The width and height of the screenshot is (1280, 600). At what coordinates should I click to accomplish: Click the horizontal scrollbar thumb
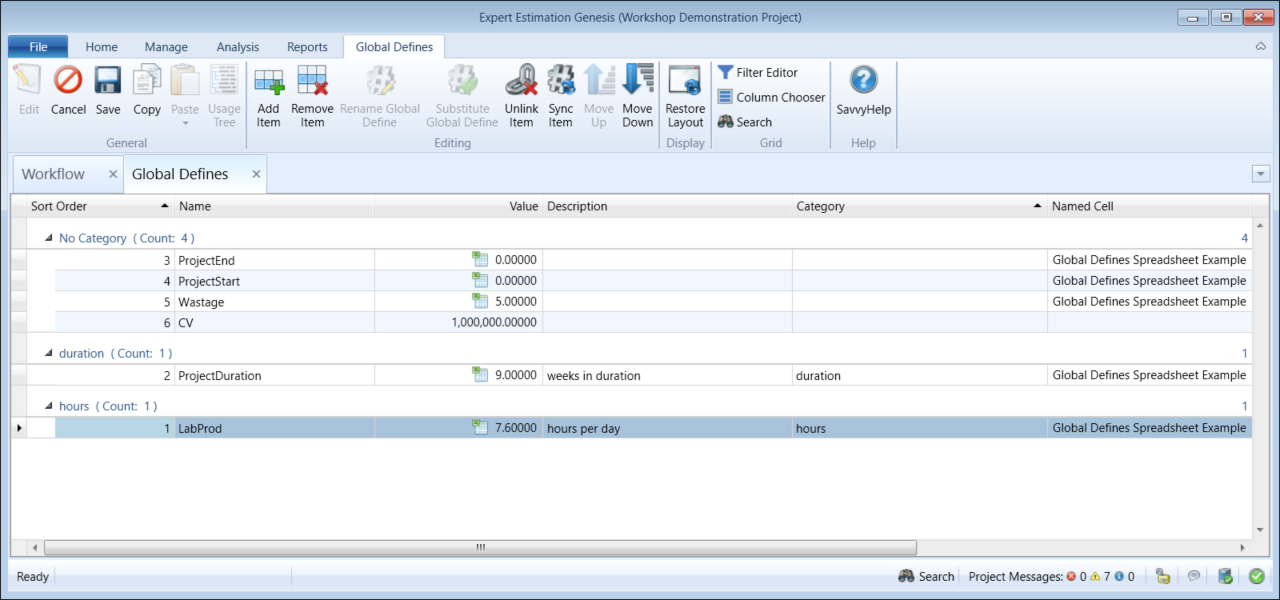tap(480, 547)
